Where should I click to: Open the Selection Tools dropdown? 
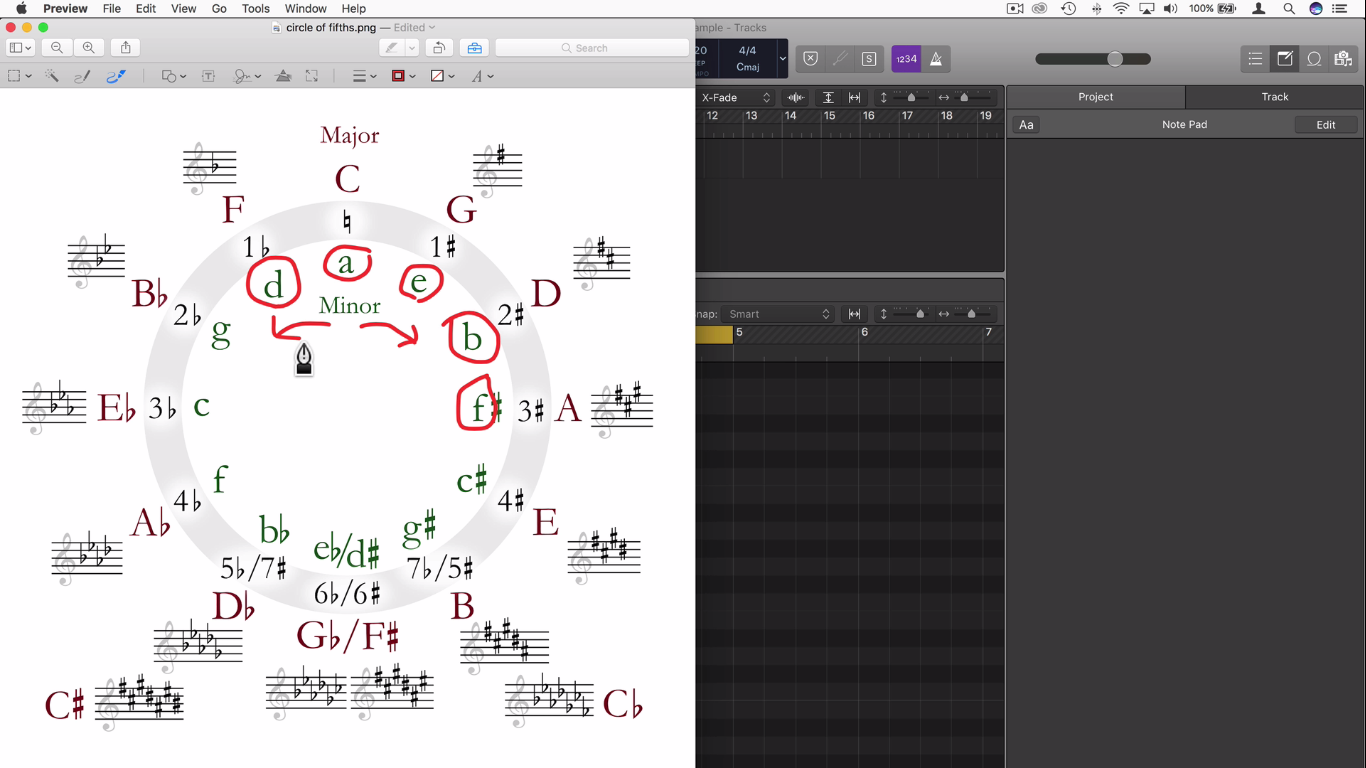tap(19, 76)
